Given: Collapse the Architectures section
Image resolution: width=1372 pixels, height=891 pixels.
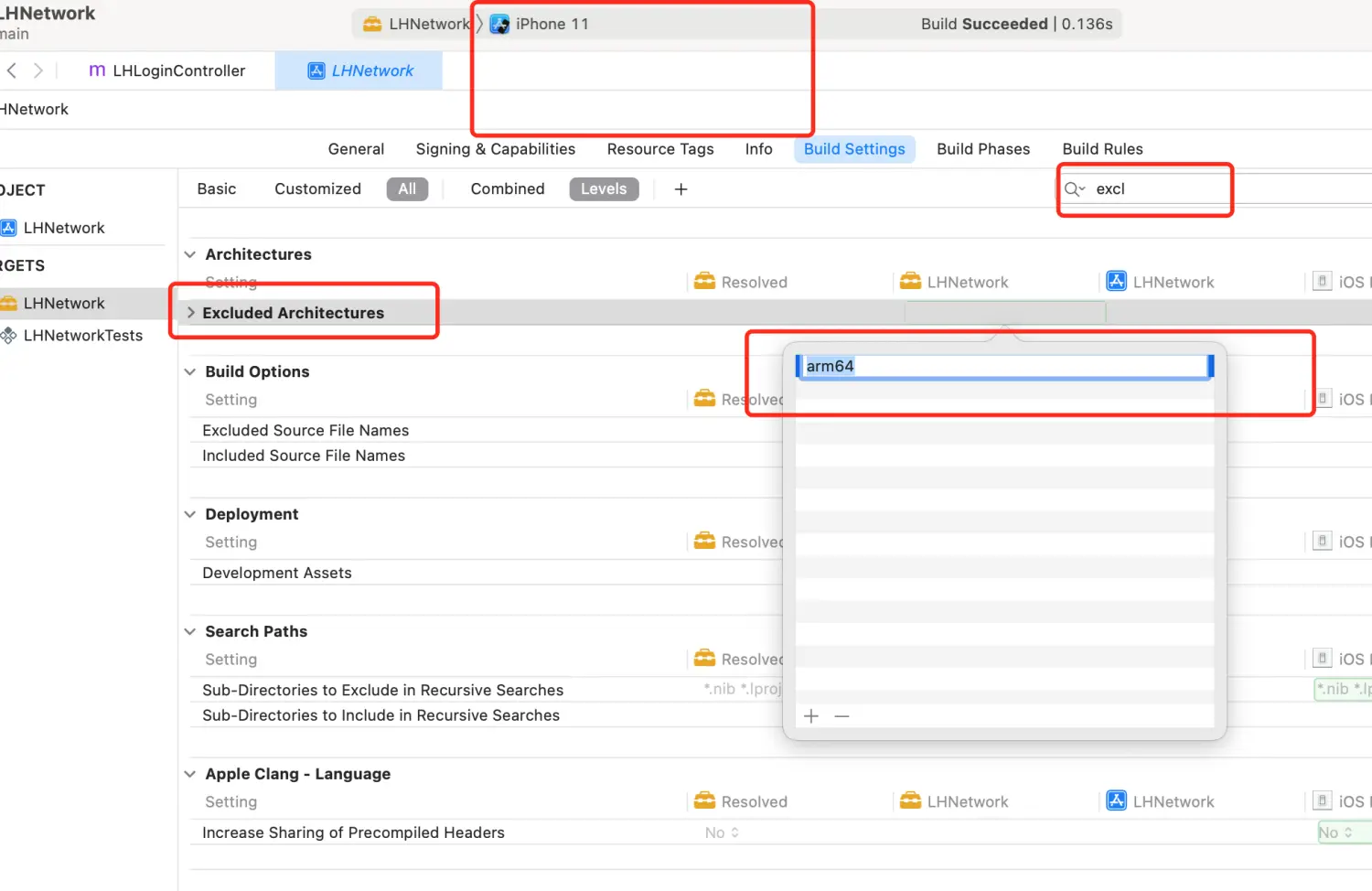Looking at the screenshot, I should click(190, 254).
